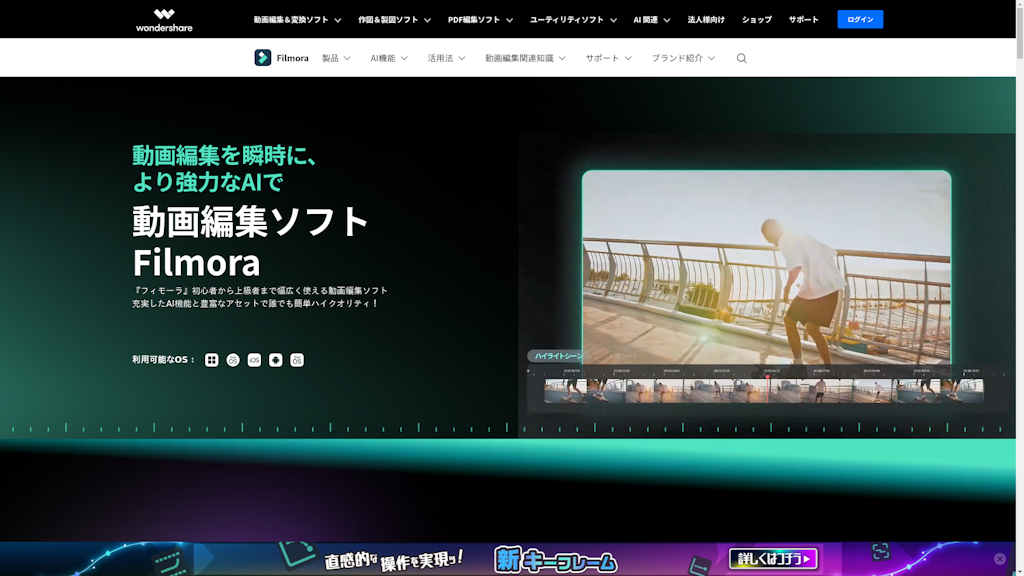The image size is (1024, 576).
Task: Close the bottom keyframe banner
Action: [x=999, y=559]
